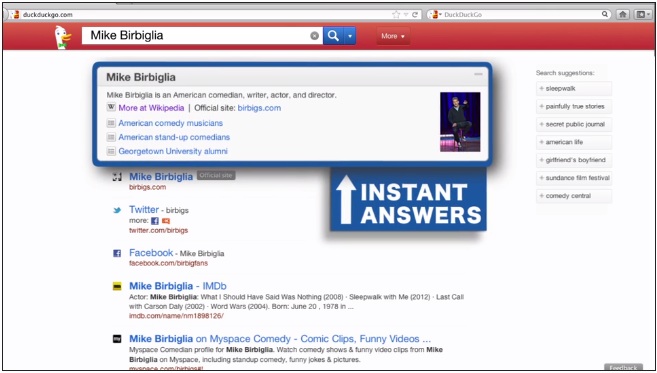657x373 pixels.
Task: Open the birbigs.com official site link
Action: click(259, 108)
